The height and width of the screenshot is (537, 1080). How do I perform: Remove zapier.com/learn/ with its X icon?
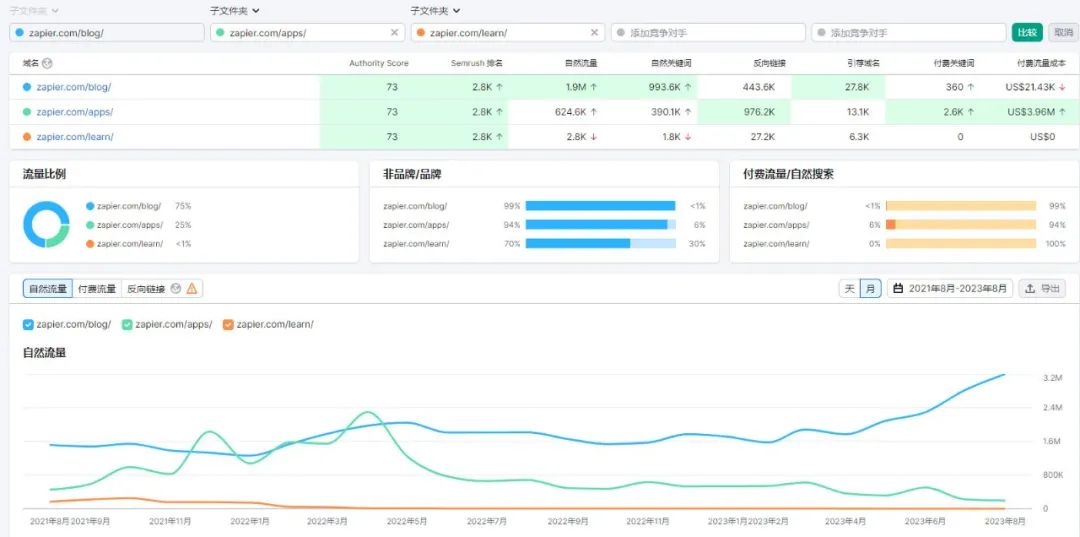[594, 32]
